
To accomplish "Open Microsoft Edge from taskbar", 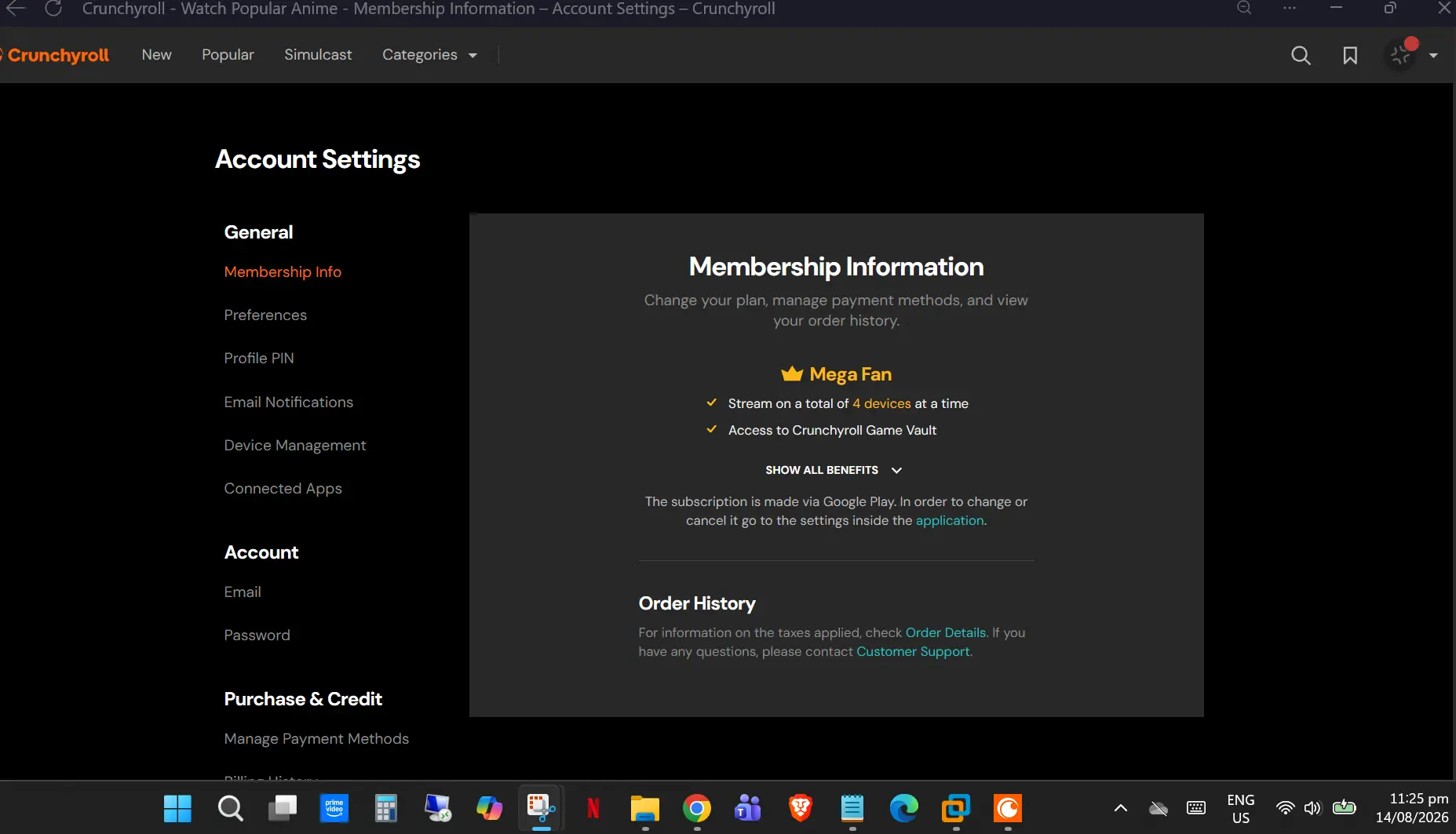I will [903, 808].
